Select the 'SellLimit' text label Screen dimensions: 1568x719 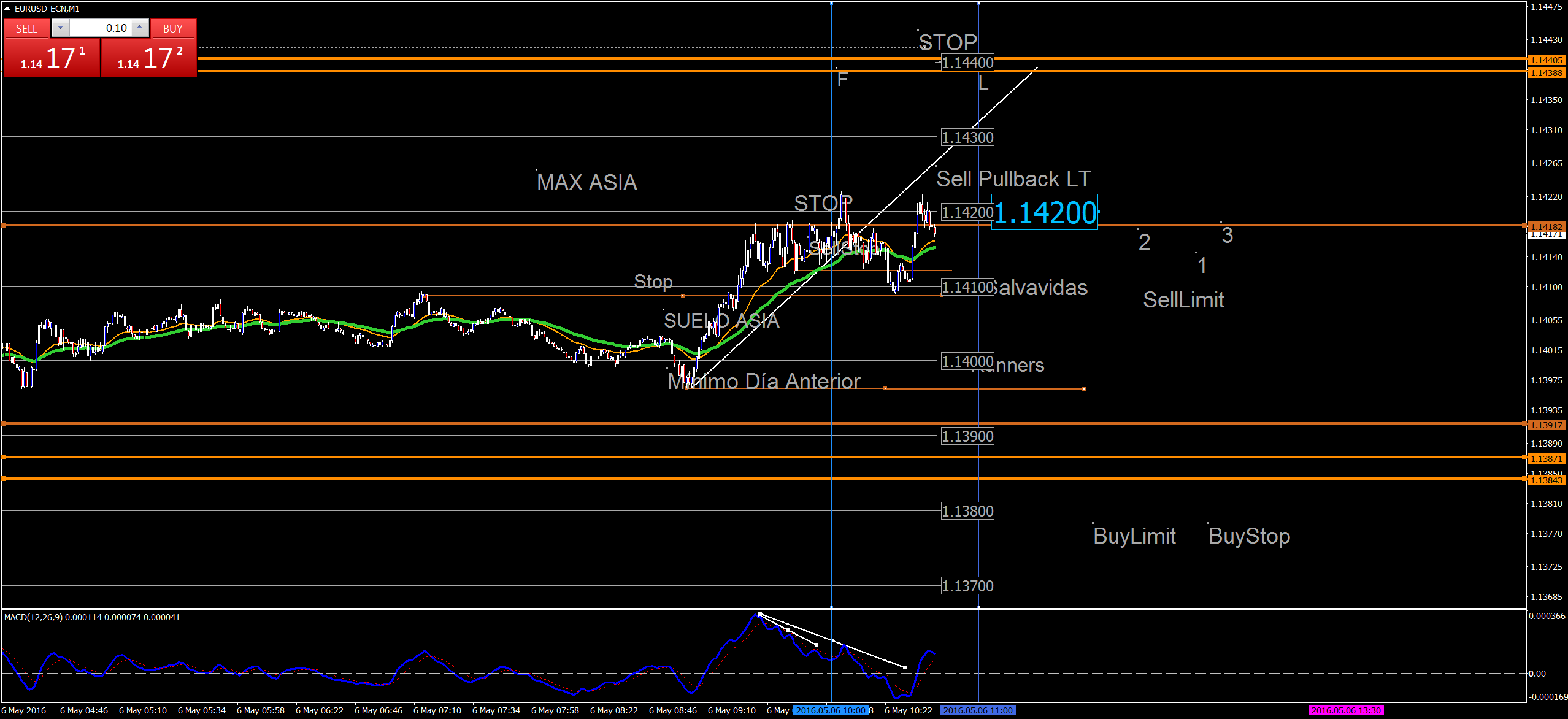1183,300
